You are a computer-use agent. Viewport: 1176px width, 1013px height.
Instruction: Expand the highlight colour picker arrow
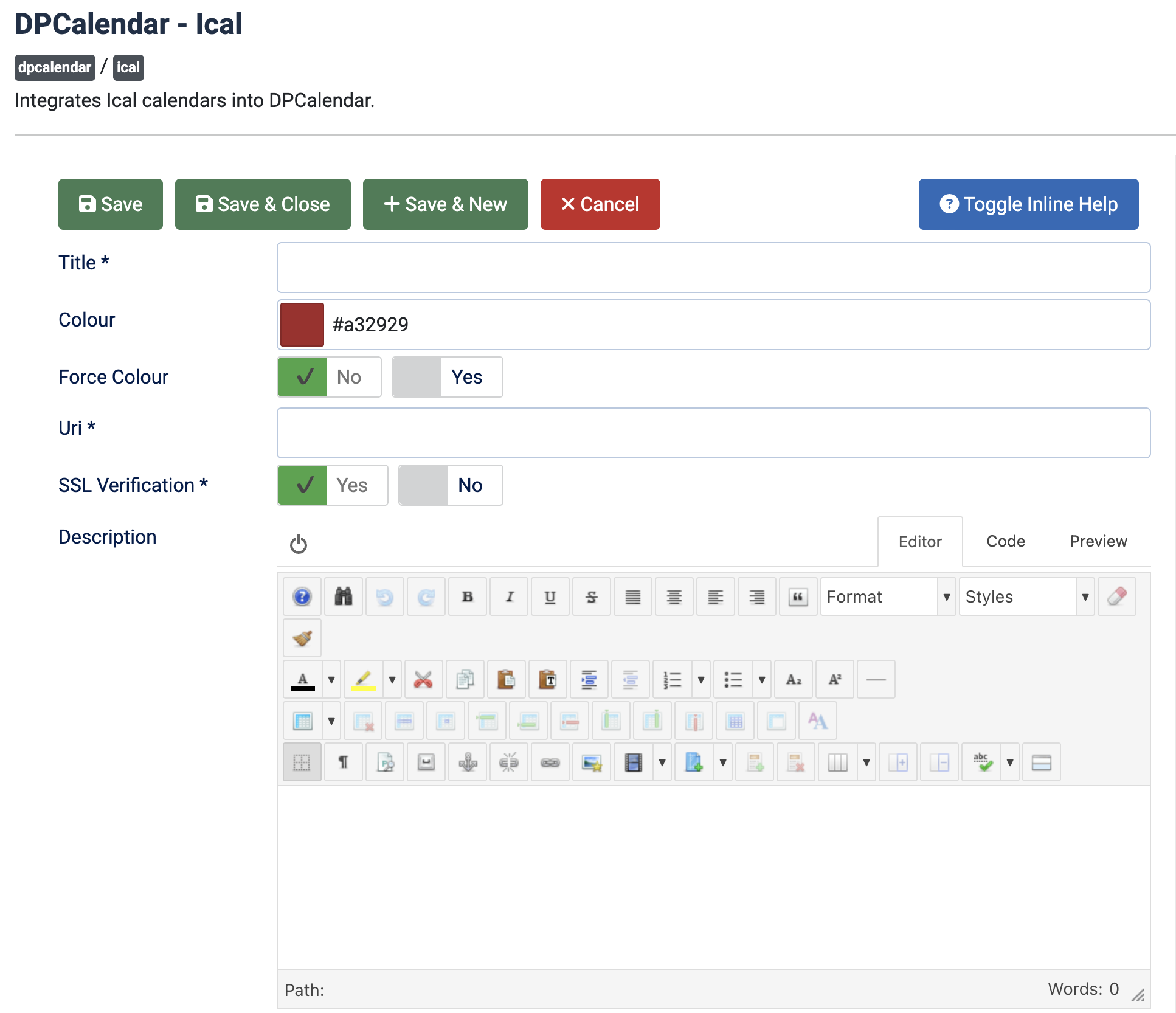[x=392, y=679]
